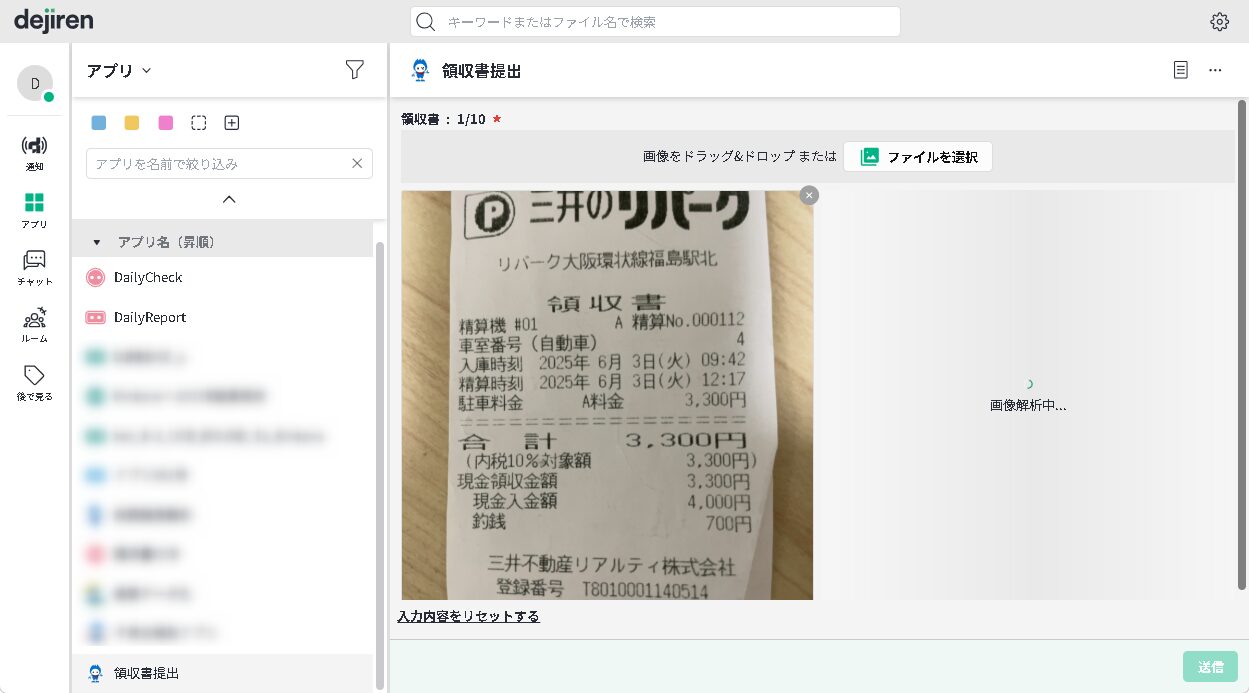This screenshot has width=1249, height=693.
Task: Open the ルーム rooms section
Action: coord(34,325)
